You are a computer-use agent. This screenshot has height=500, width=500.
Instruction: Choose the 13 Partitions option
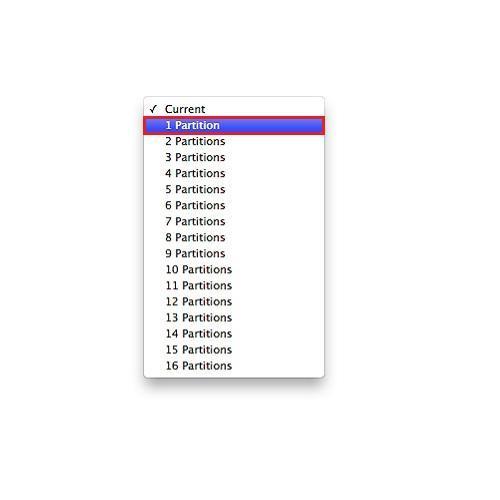234,317
